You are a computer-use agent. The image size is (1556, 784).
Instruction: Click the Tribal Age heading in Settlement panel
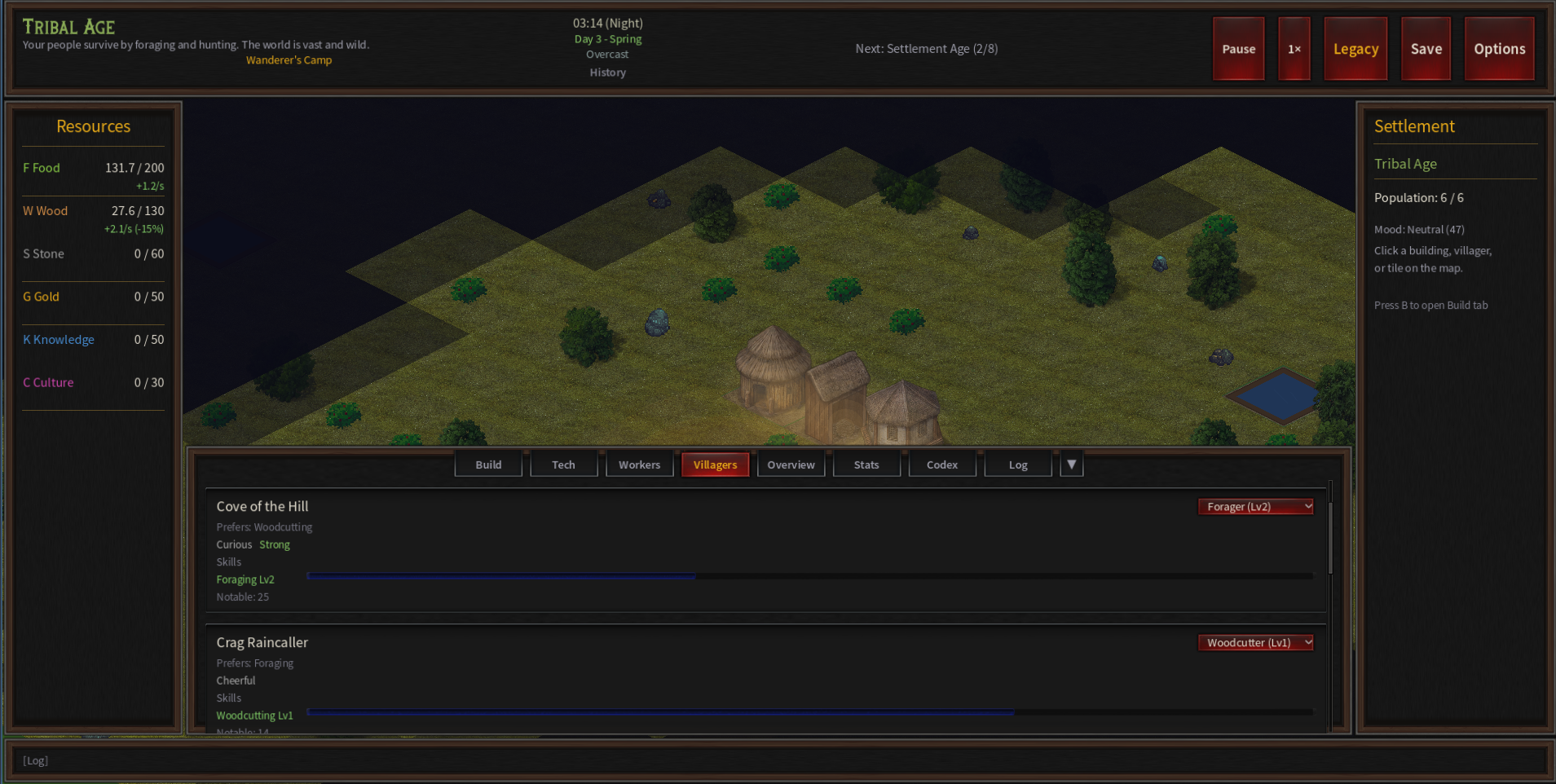click(x=1405, y=164)
